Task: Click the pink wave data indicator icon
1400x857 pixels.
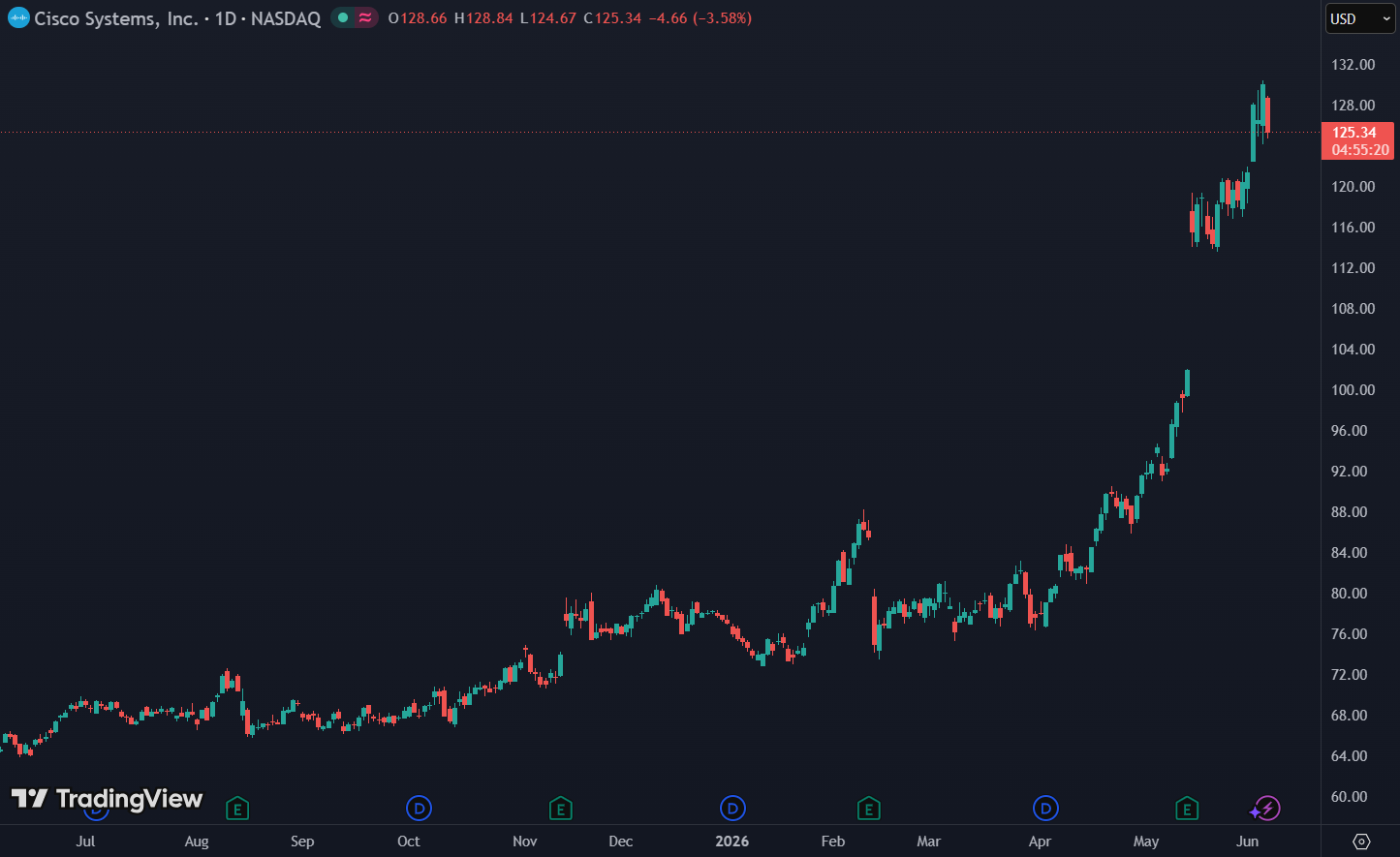Action: tap(365, 17)
